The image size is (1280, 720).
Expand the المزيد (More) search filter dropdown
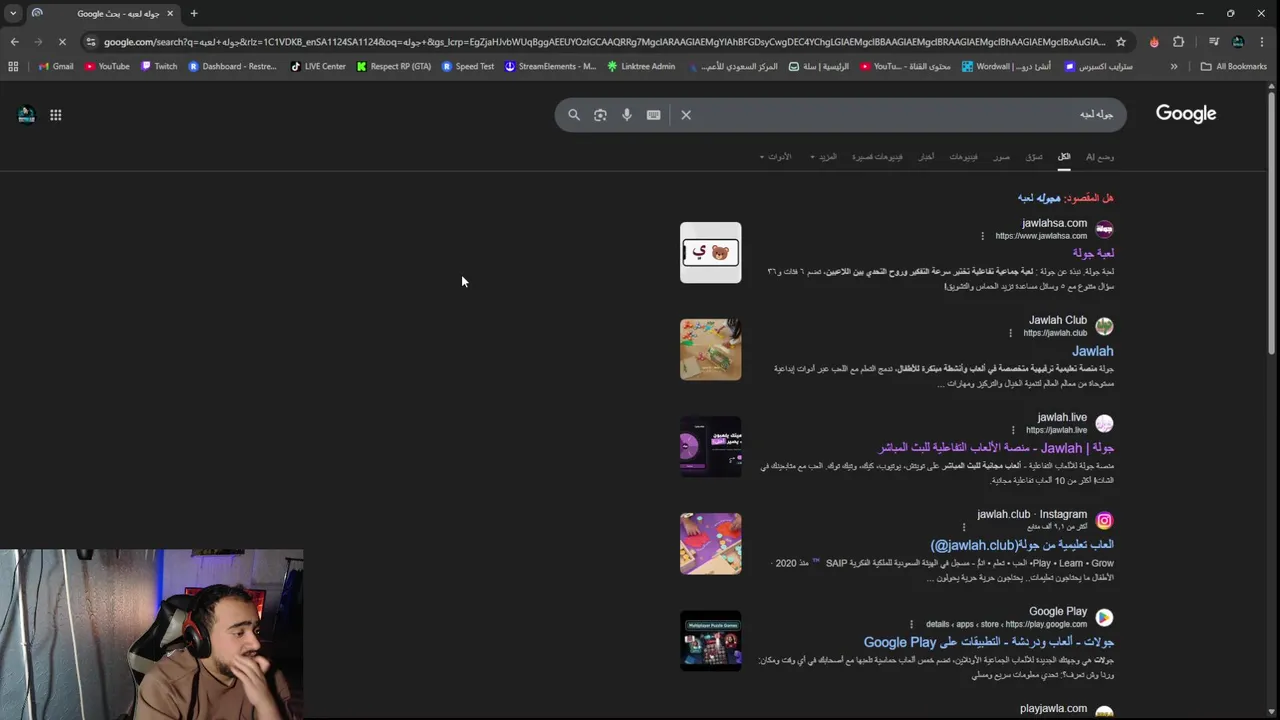823,157
